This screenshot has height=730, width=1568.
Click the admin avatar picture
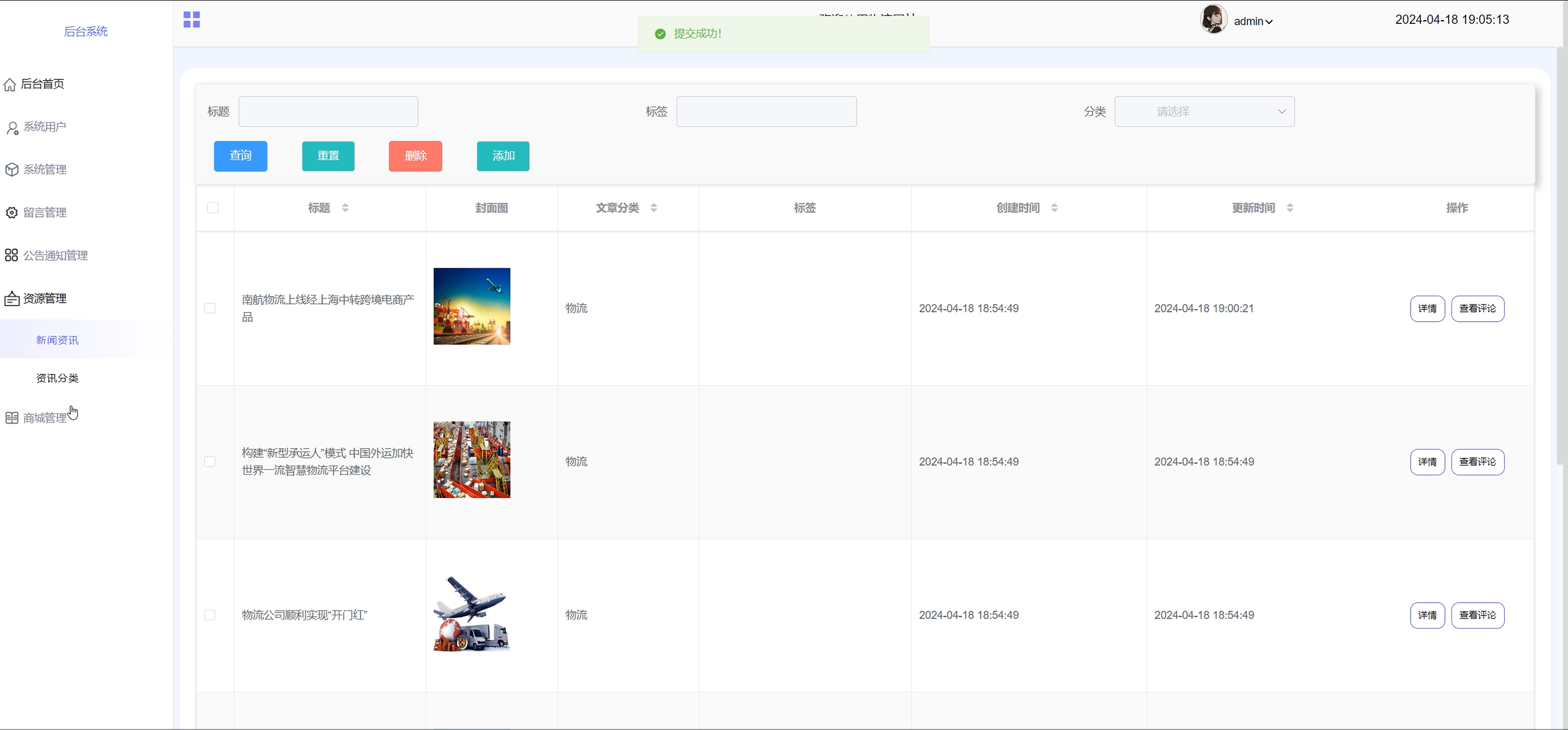(1213, 19)
